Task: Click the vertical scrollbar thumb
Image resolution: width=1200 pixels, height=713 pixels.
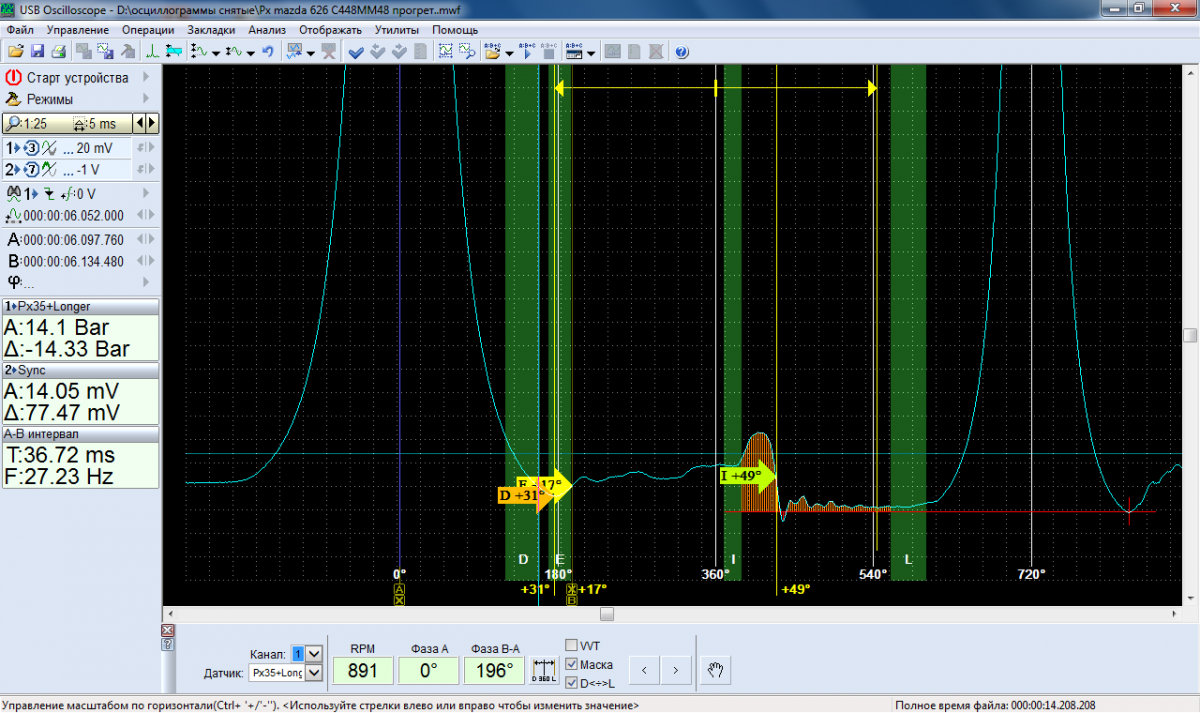Action: coord(1190,336)
